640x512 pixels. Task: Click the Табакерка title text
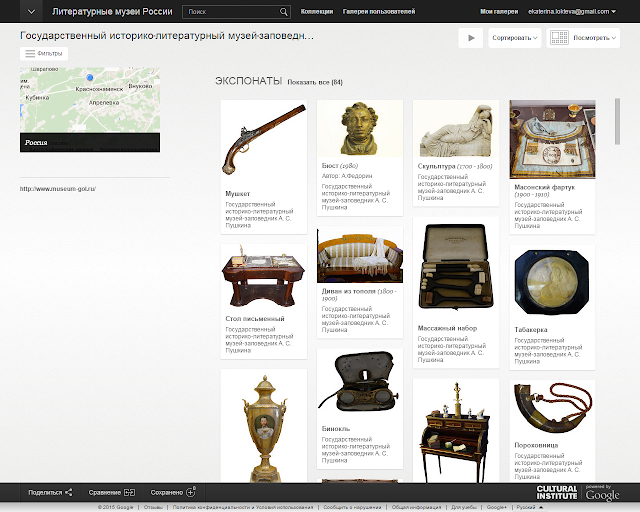pyautogui.click(x=531, y=329)
